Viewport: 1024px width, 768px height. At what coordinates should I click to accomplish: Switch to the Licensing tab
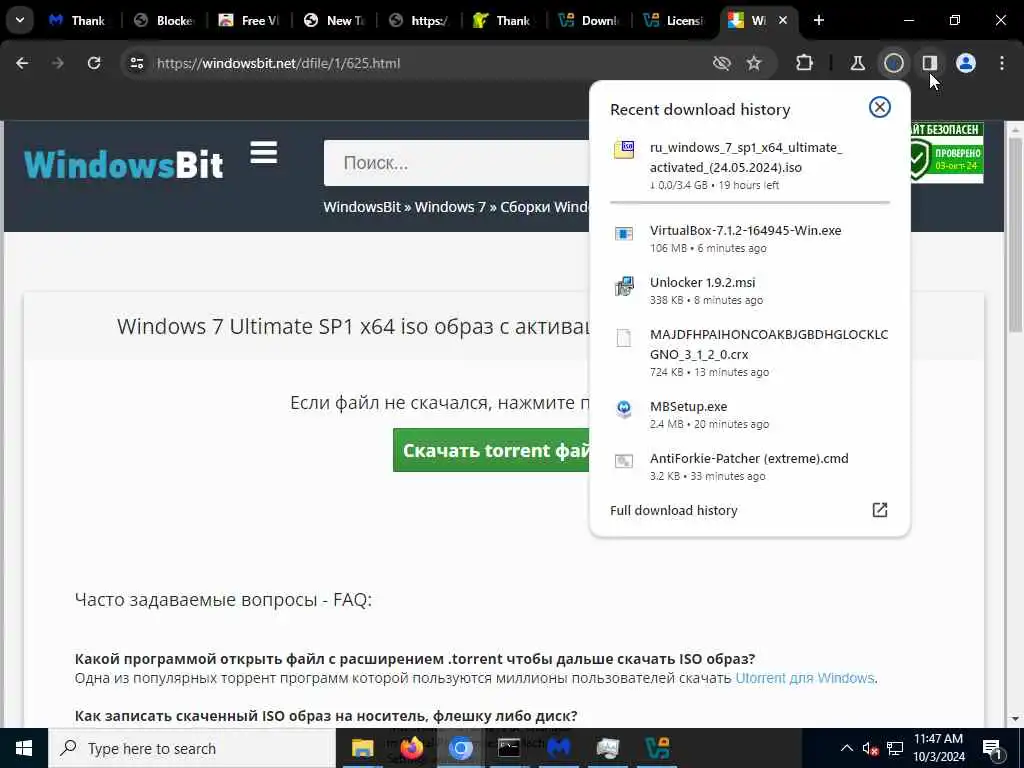[x=674, y=20]
